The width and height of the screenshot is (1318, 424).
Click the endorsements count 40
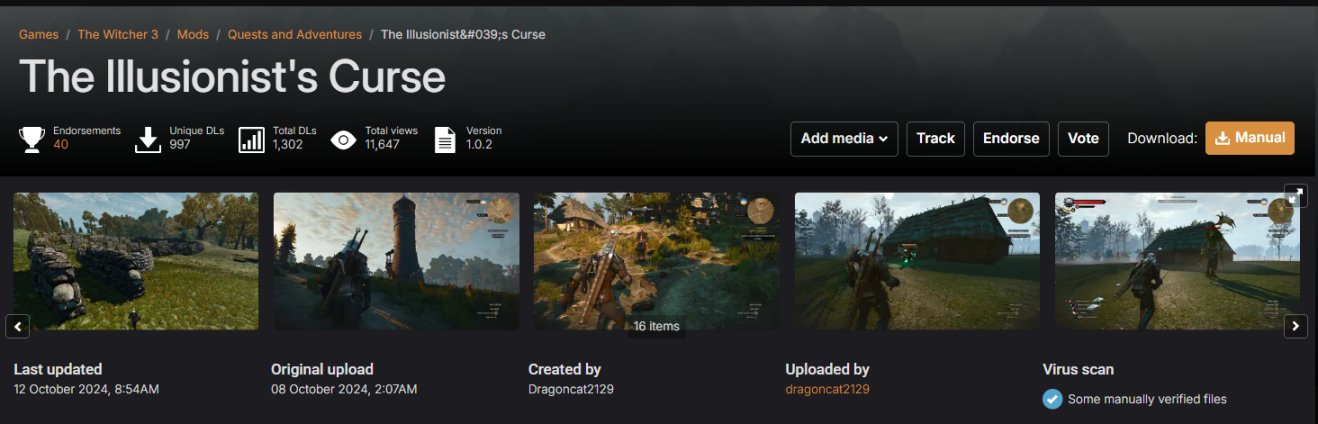(x=60, y=145)
